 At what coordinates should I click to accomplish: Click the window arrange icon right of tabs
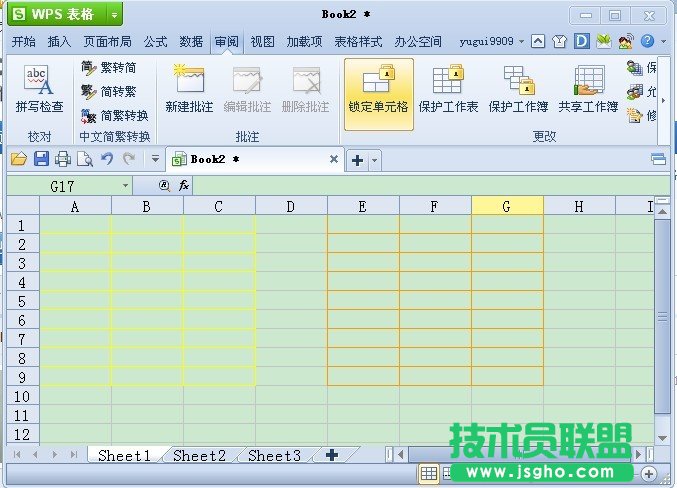click(x=658, y=159)
